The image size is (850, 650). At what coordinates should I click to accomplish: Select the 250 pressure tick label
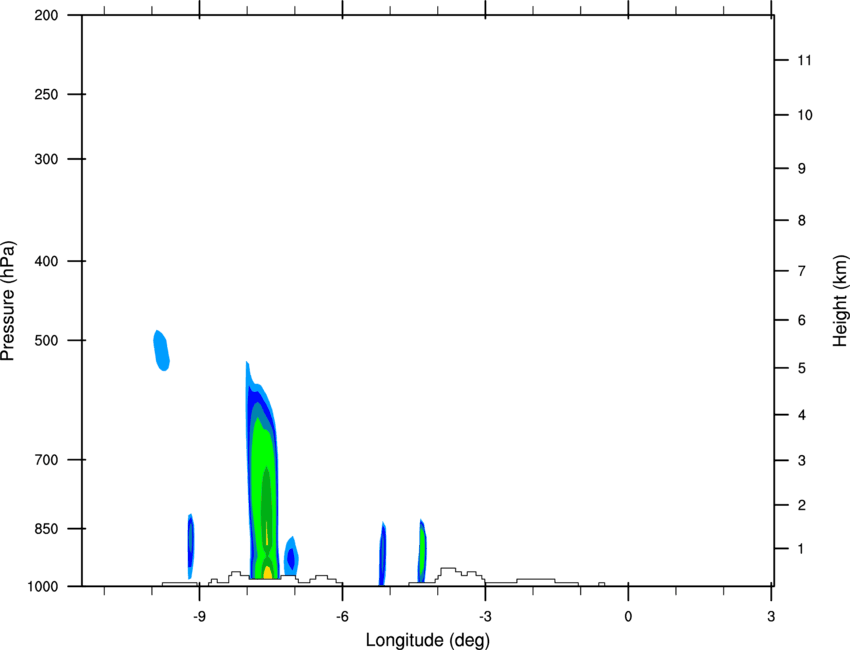(46, 94)
